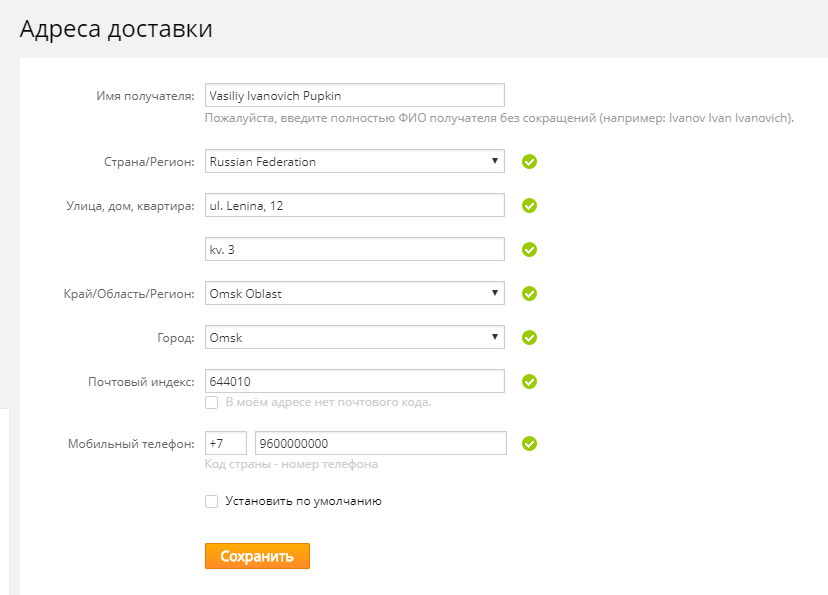Click the checkmark icon next to Omsk Oblast
The height and width of the screenshot is (595, 828).
529,293
